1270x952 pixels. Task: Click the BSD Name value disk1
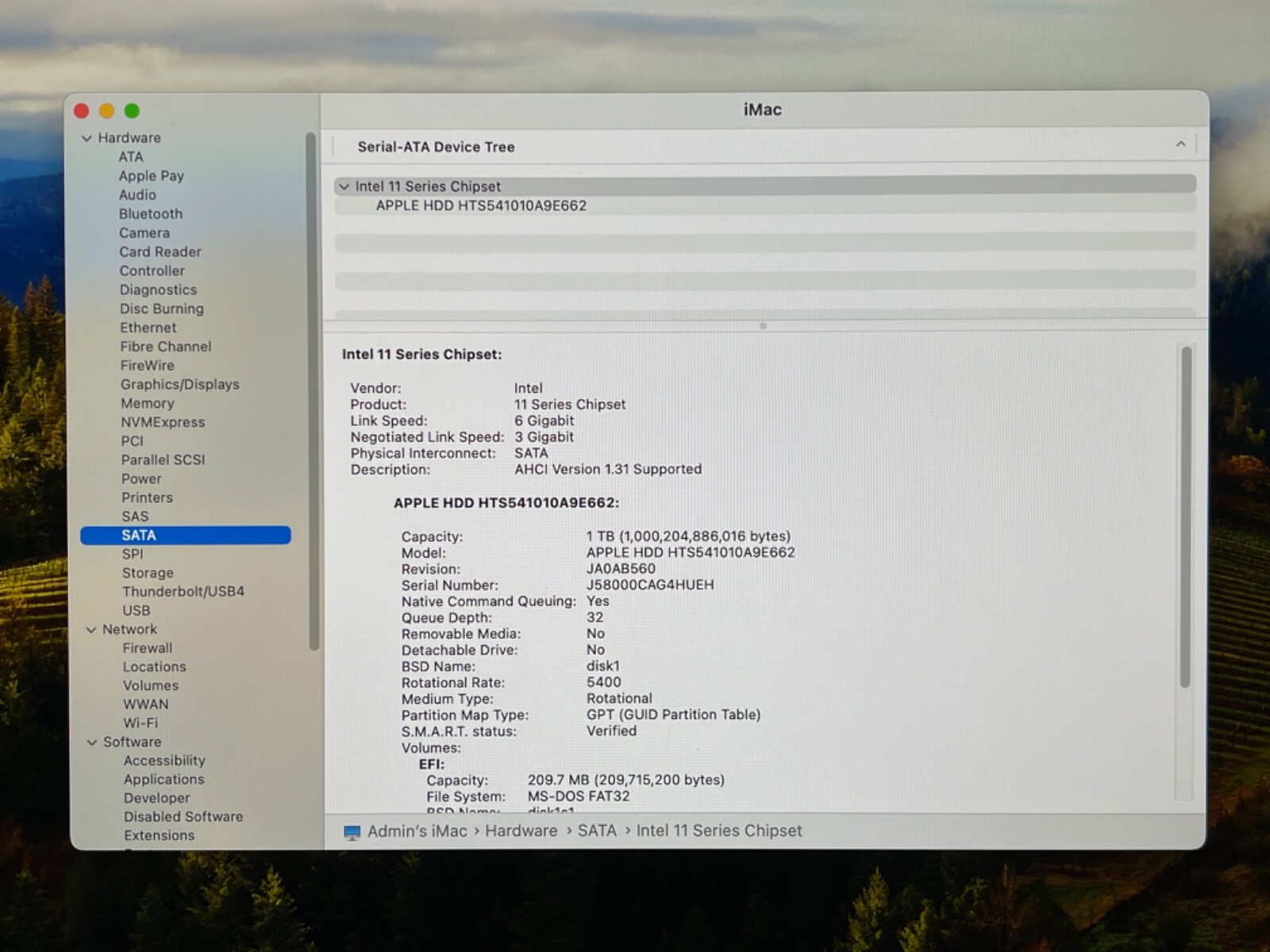point(602,666)
